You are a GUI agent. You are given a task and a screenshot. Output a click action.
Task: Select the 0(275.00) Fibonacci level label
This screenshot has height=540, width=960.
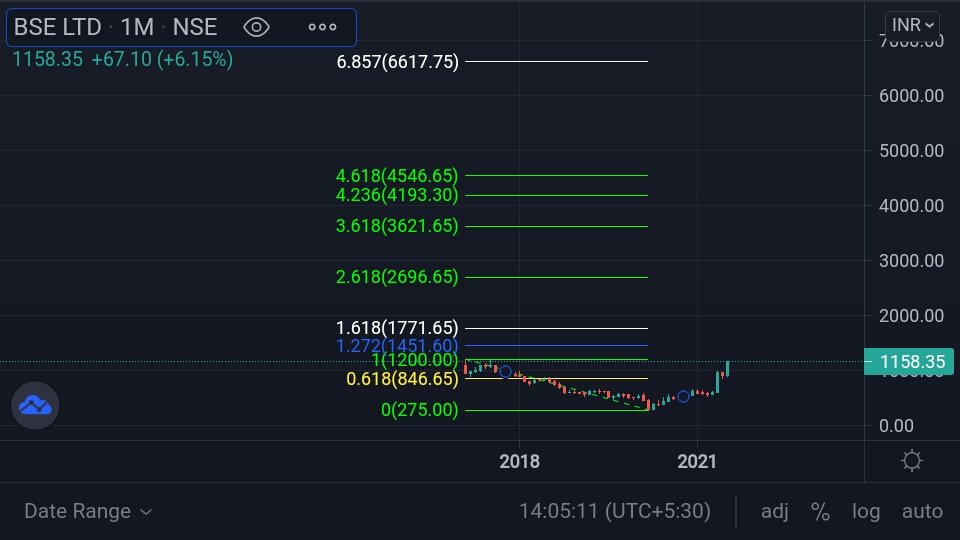pyautogui.click(x=419, y=410)
